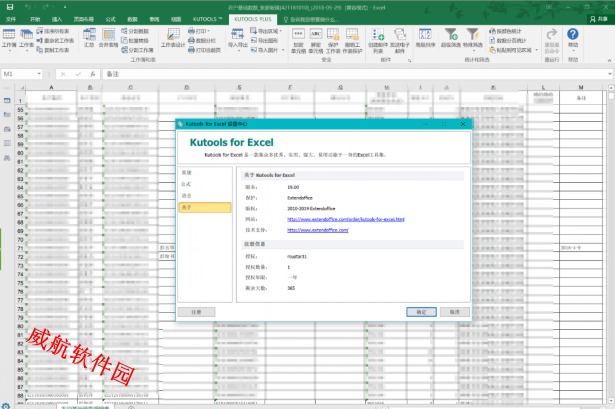
Task: Open 超级筛选 super filter
Action: coord(451,38)
